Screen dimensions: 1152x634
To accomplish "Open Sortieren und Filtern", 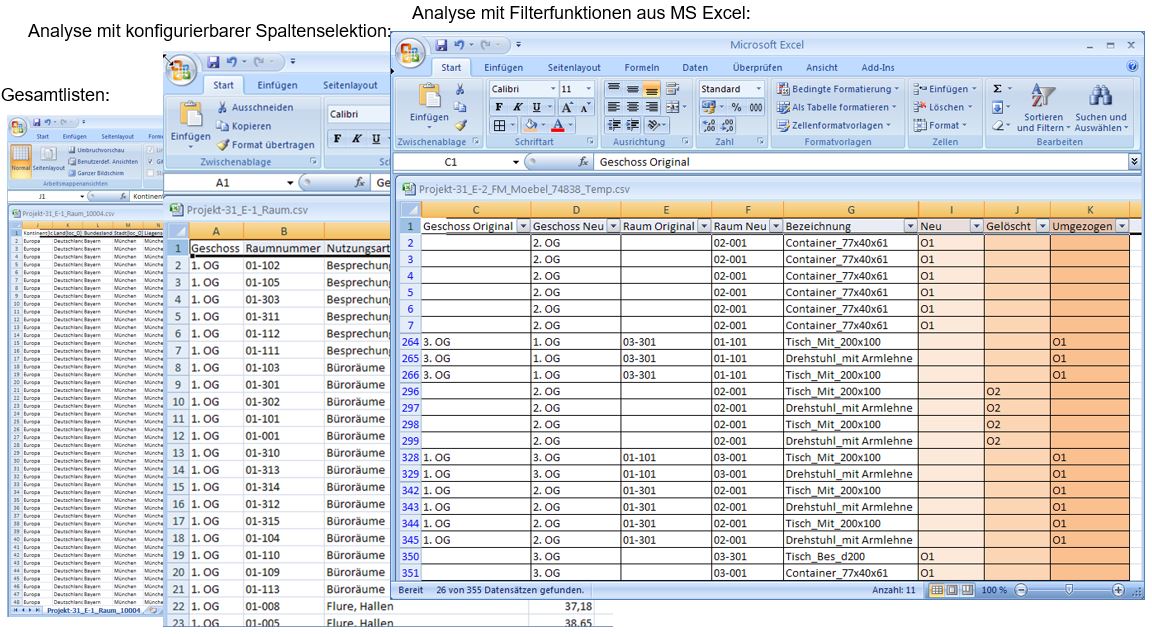I will (x=1043, y=108).
